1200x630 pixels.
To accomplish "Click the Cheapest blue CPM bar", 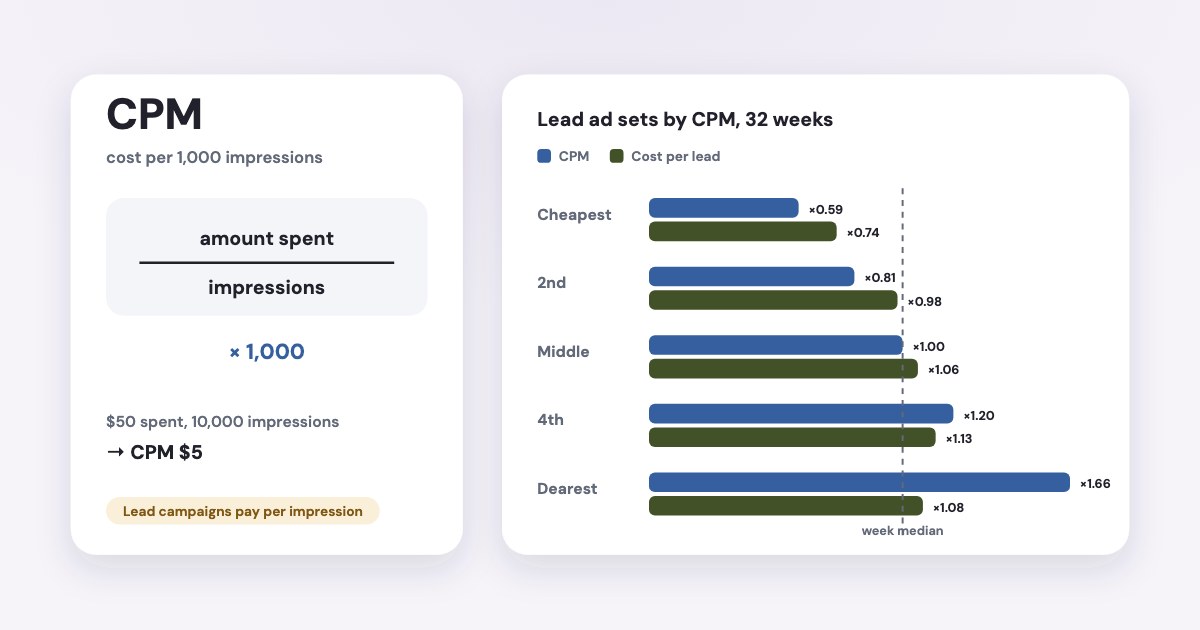I will click(x=724, y=208).
